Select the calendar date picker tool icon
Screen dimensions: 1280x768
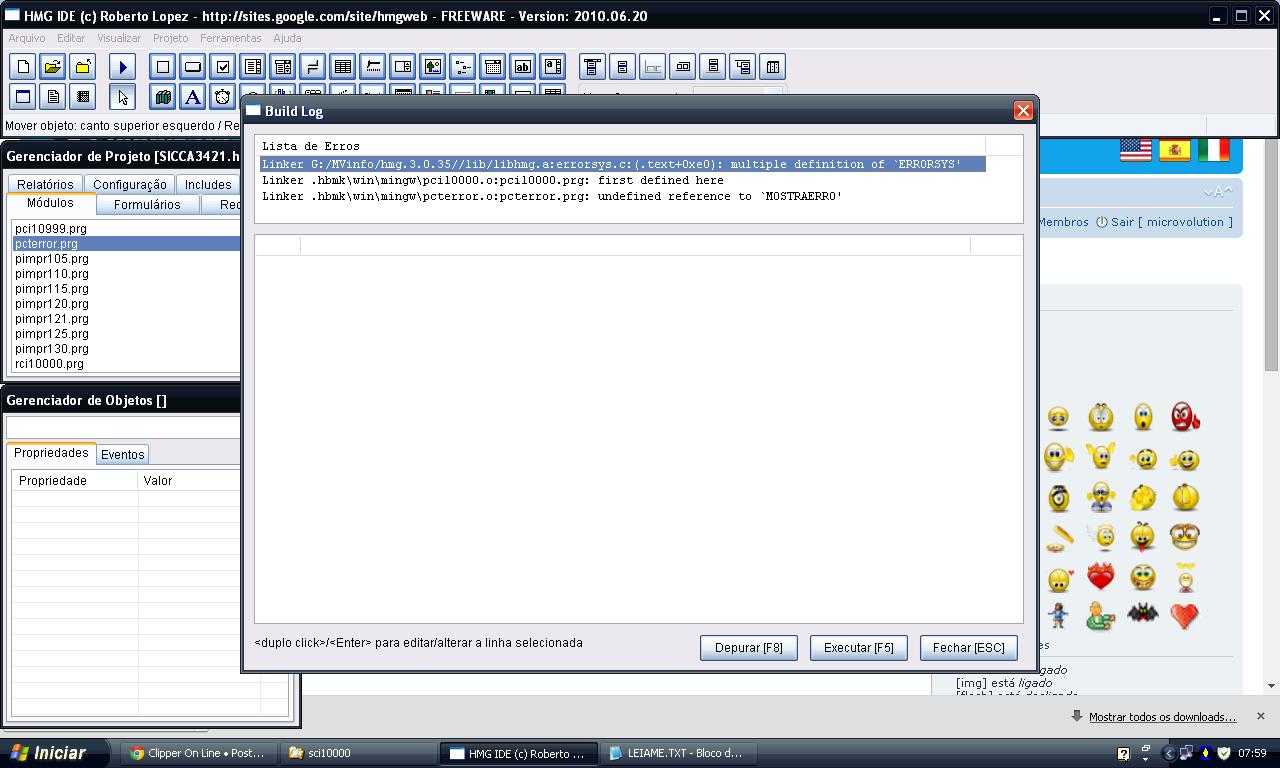pyautogui.click(x=493, y=67)
